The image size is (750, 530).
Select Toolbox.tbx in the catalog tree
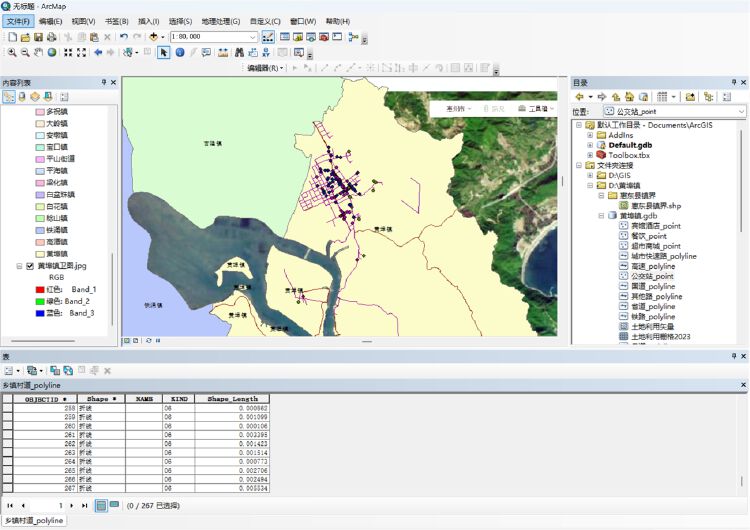[x=629, y=155]
